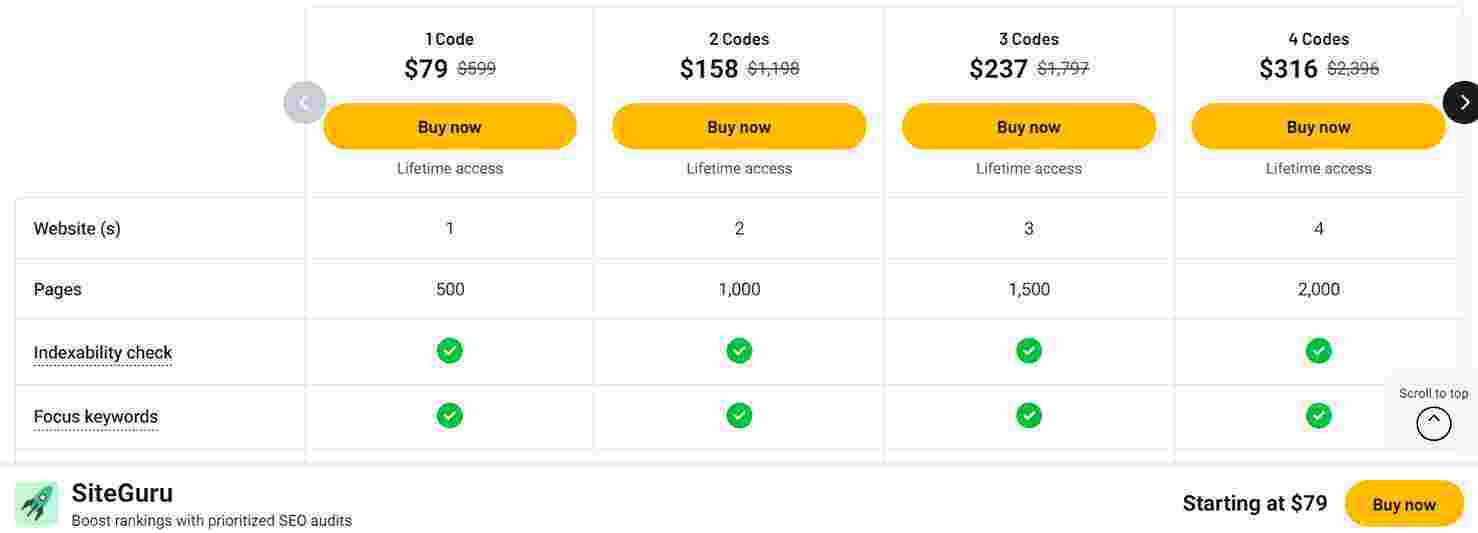Select the 1 Code plan heading
Image resolution: width=1478 pixels, height=533 pixels.
450,39
